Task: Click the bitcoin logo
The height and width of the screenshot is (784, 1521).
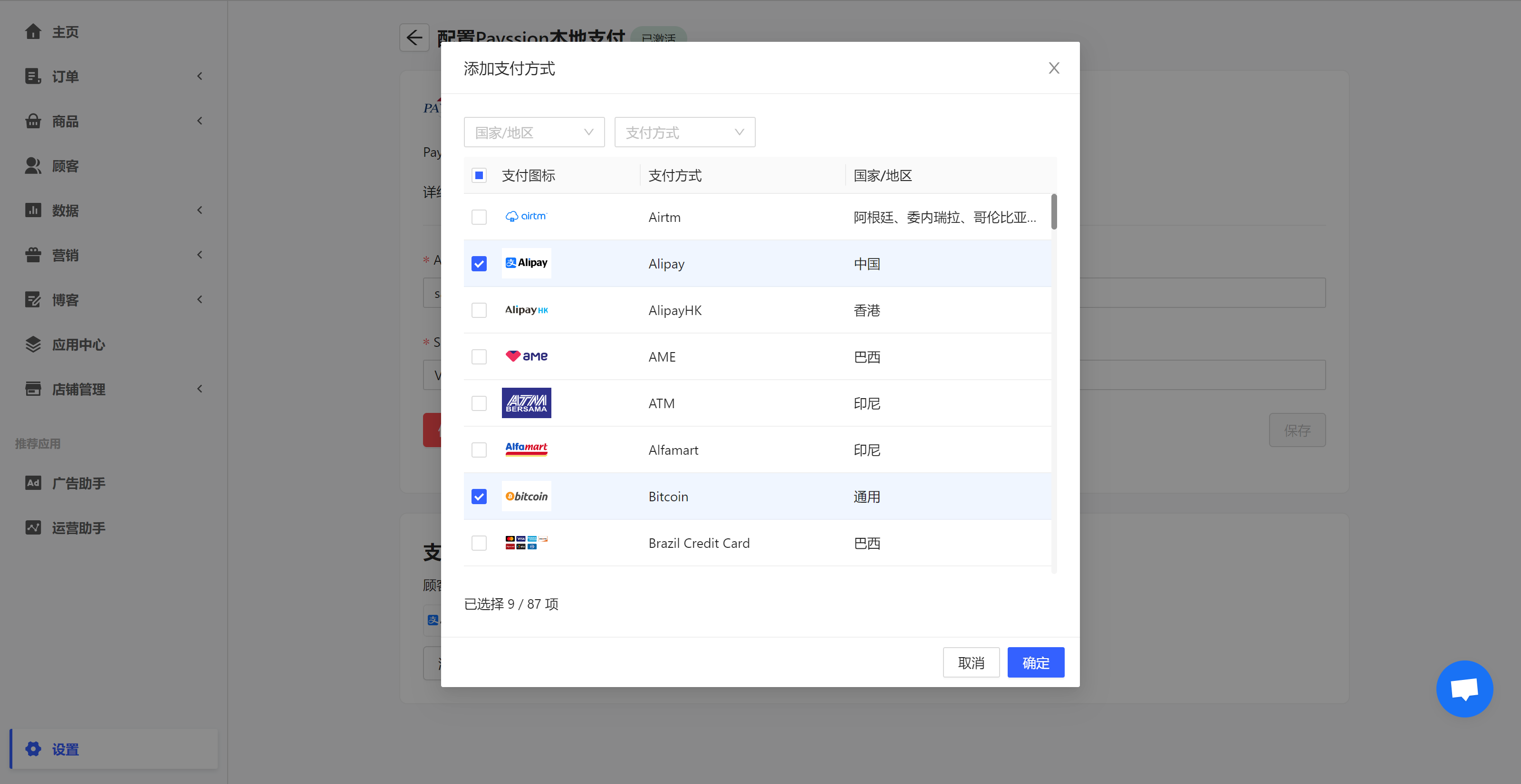Action: pos(526,497)
